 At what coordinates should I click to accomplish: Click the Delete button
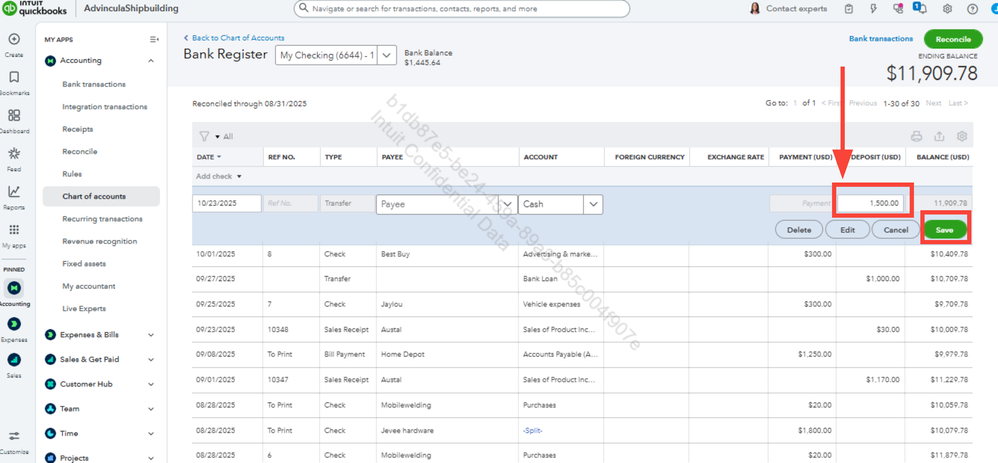coord(799,230)
